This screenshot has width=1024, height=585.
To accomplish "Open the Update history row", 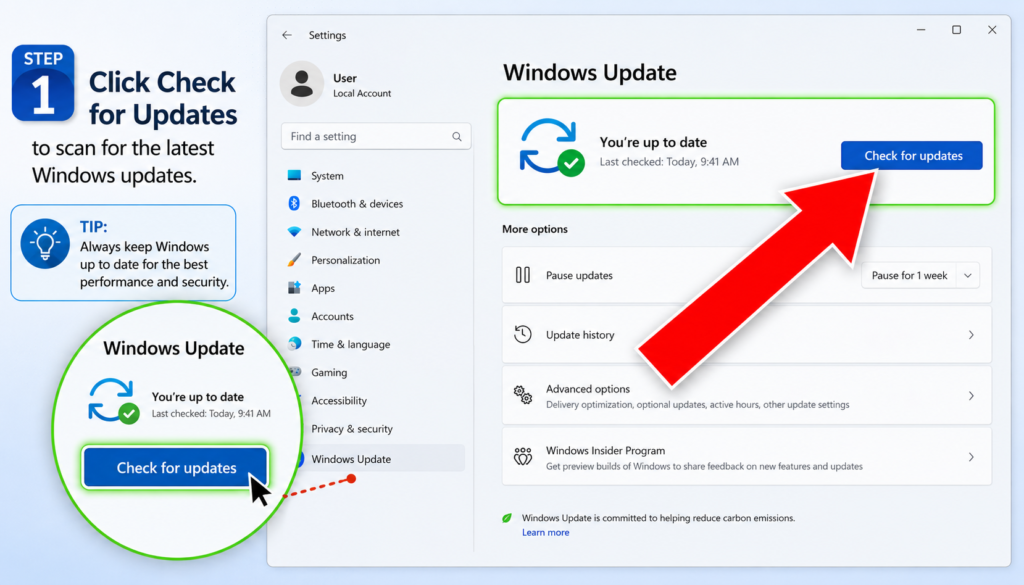I will [746, 334].
